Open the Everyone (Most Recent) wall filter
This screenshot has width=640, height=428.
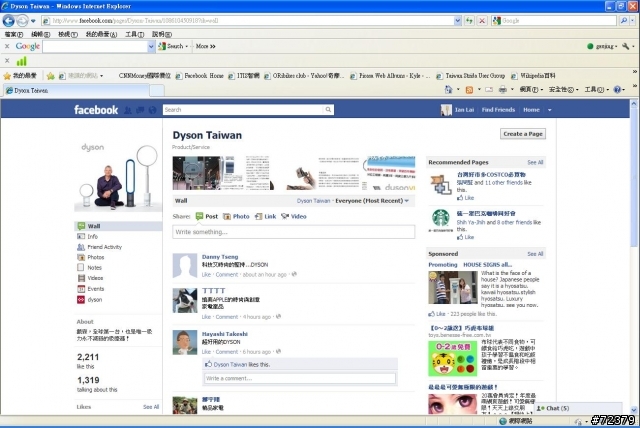click(x=372, y=201)
